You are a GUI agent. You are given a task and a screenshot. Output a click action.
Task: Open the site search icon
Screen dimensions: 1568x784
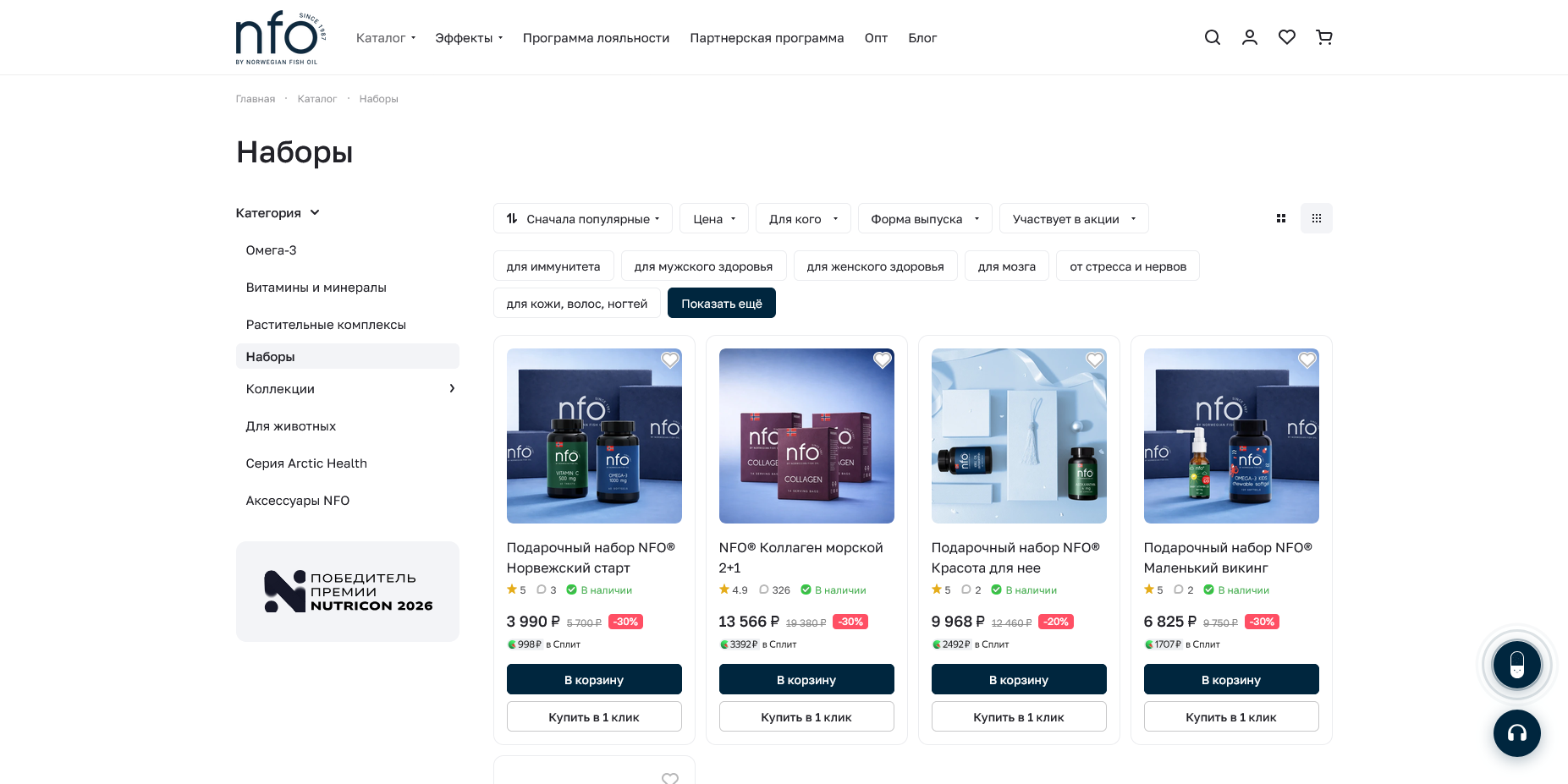(1213, 37)
